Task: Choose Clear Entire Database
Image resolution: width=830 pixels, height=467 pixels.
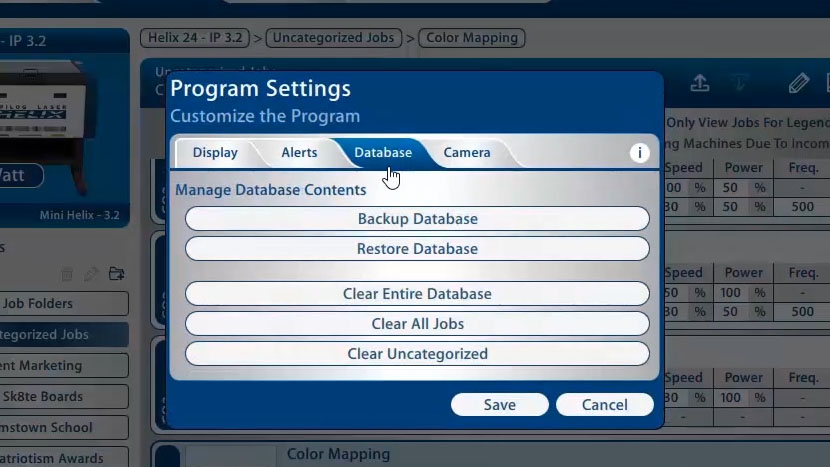Action: (x=417, y=294)
